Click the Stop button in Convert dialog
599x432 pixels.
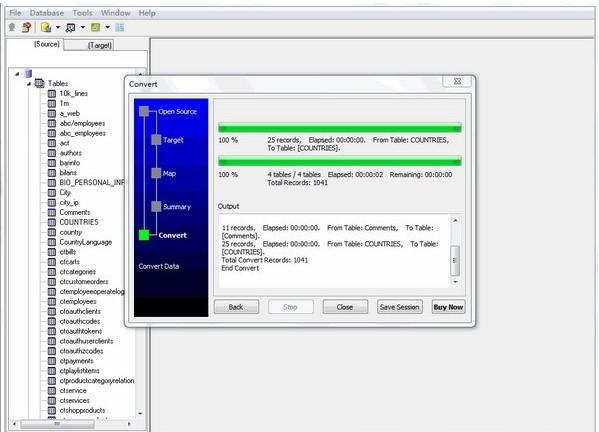[x=290, y=307]
